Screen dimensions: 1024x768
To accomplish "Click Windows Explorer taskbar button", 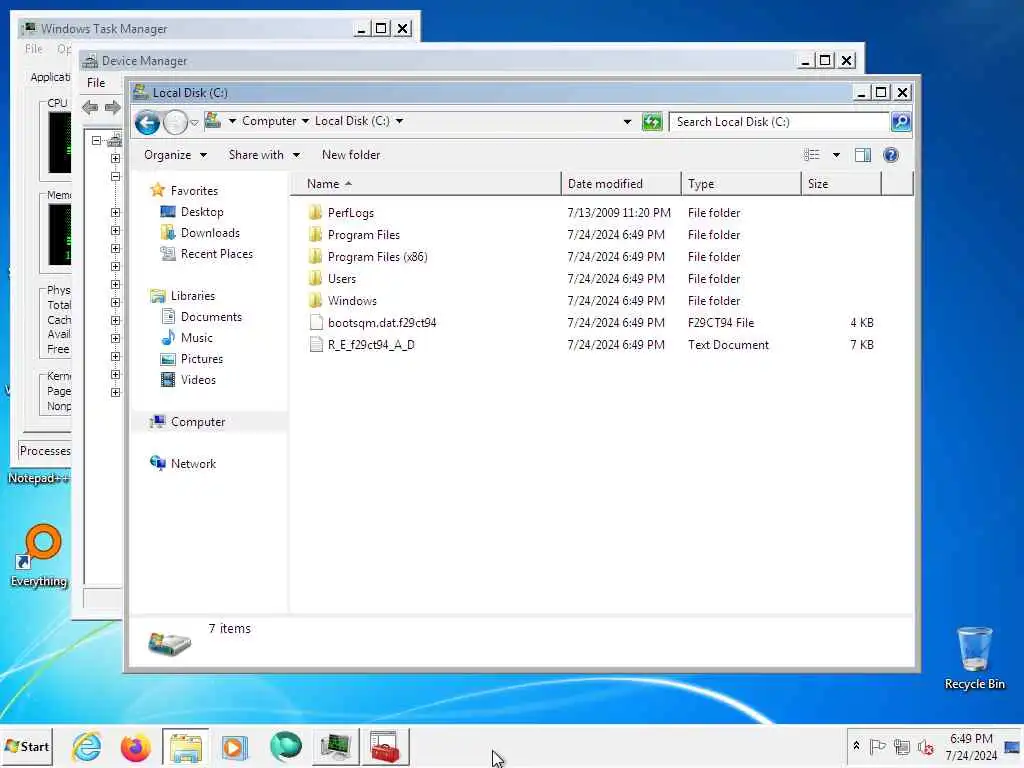I will (185, 746).
